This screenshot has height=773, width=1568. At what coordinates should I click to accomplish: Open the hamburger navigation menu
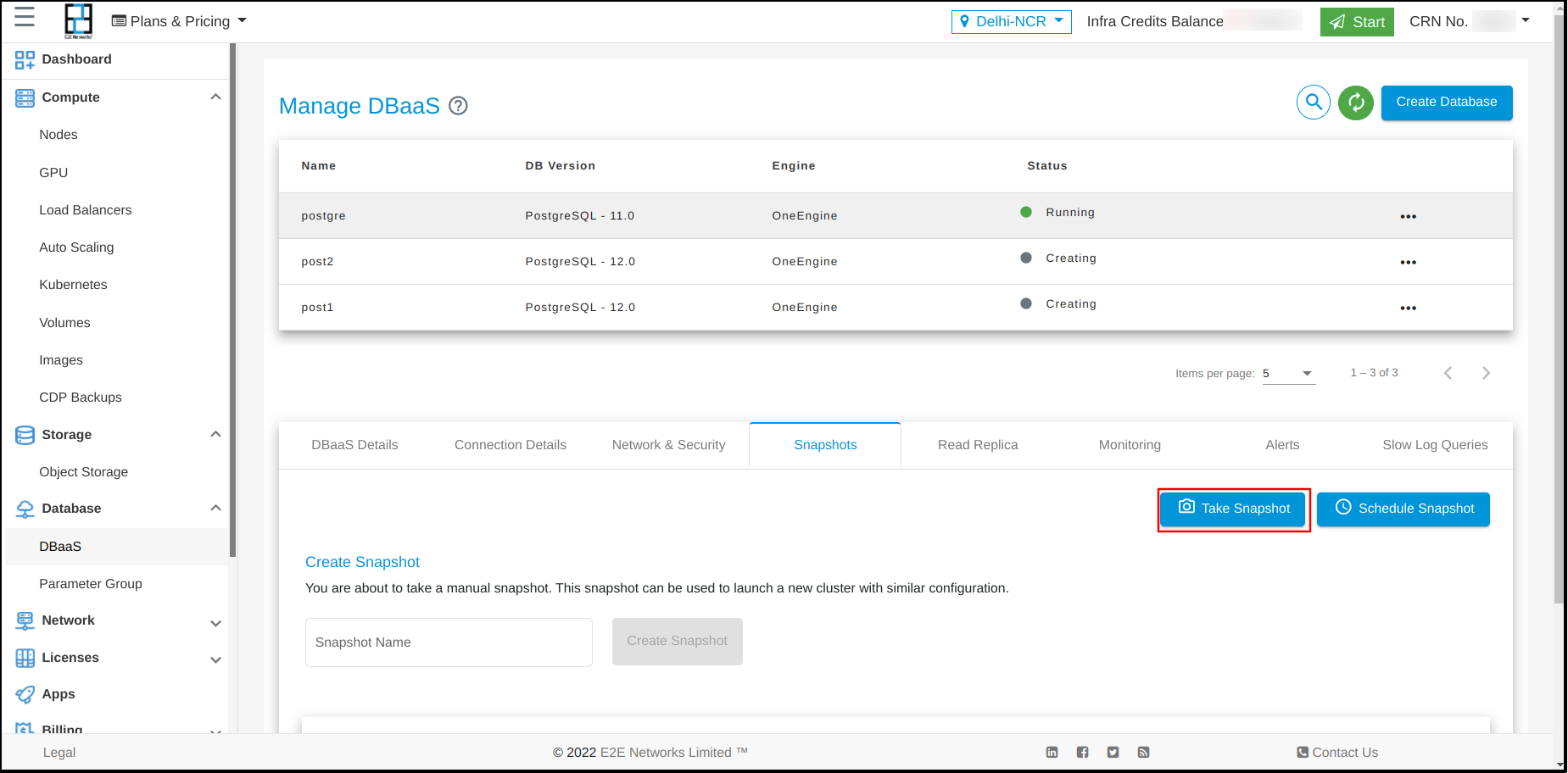point(25,17)
